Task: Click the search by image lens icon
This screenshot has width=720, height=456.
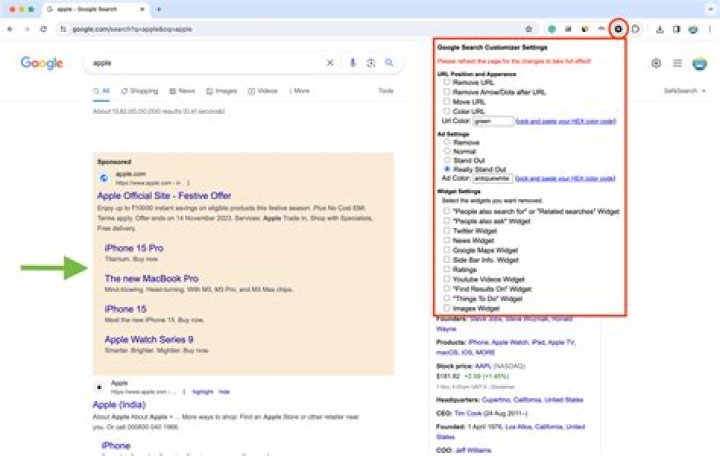Action: tap(371, 63)
